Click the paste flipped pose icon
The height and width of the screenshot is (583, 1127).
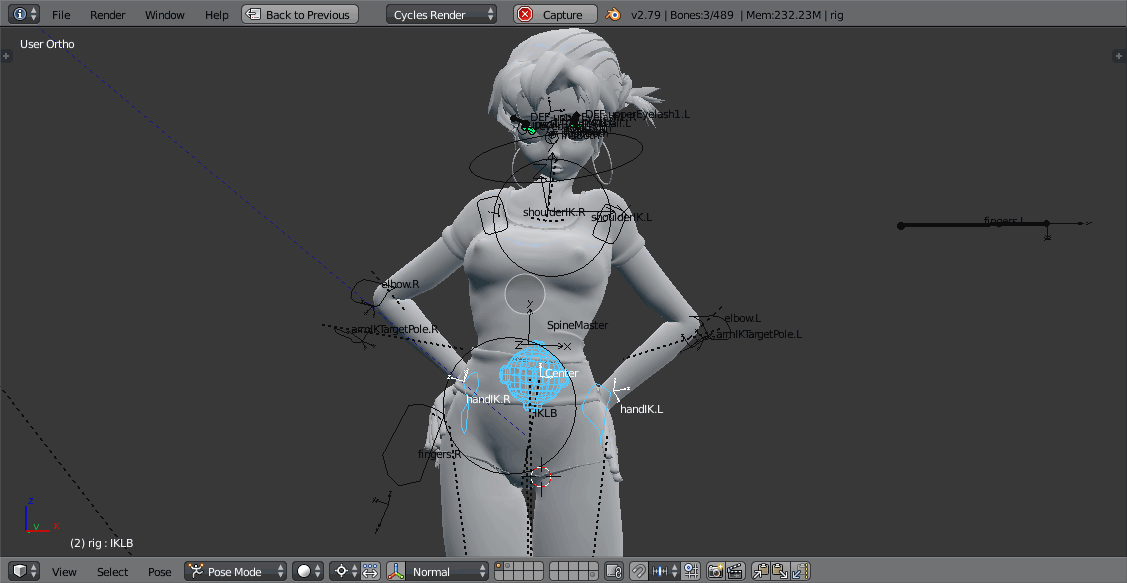pos(800,571)
